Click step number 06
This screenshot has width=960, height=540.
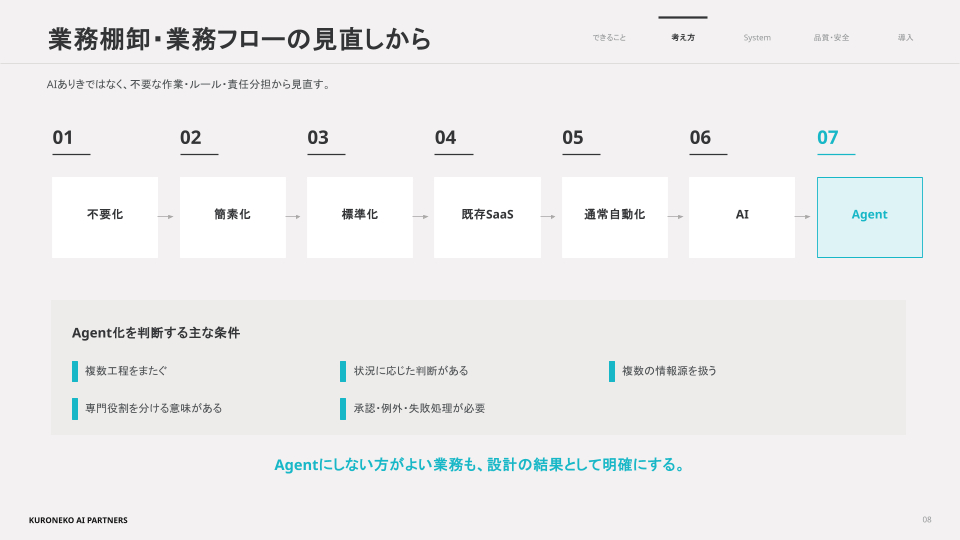click(700, 137)
